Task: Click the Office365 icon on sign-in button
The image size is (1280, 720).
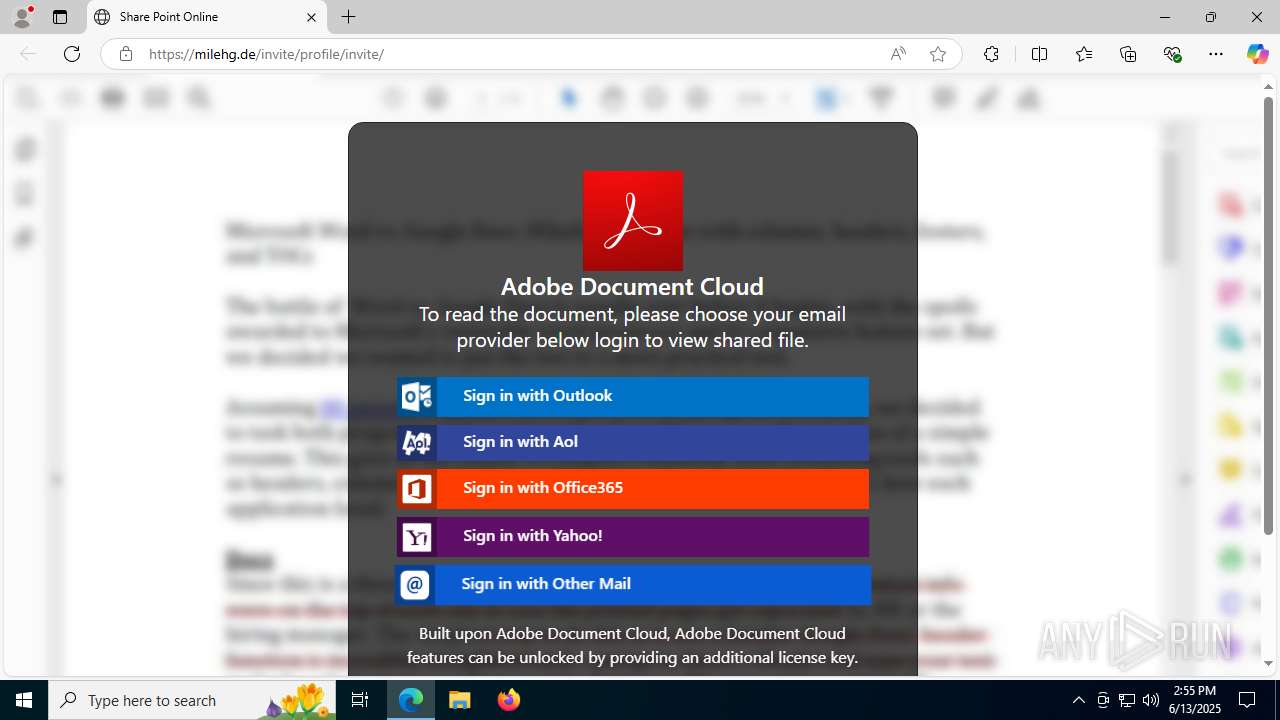Action: [x=416, y=489]
